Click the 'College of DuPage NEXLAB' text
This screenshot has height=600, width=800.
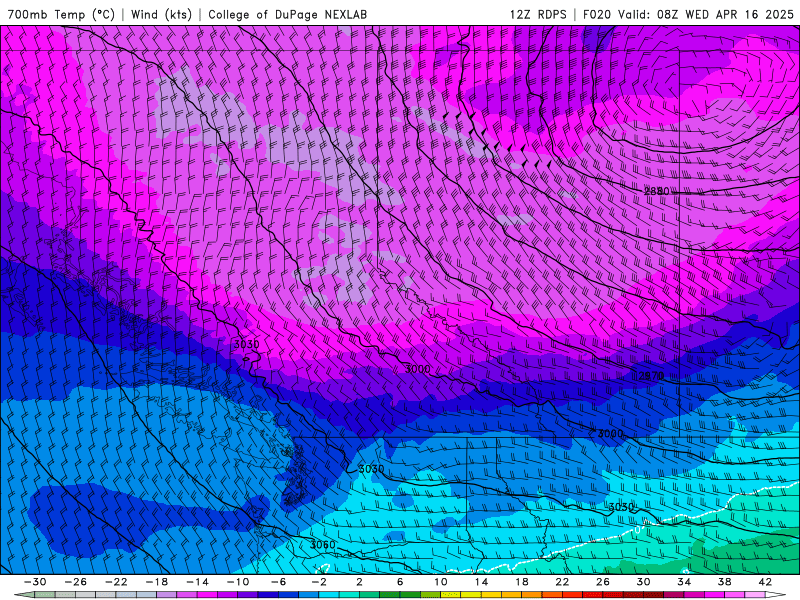[287, 14]
